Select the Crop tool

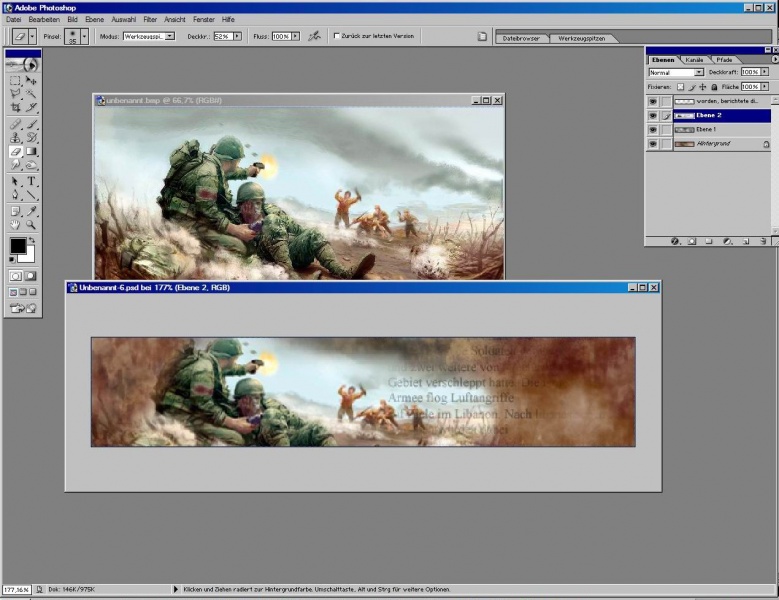tap(15, 108)
